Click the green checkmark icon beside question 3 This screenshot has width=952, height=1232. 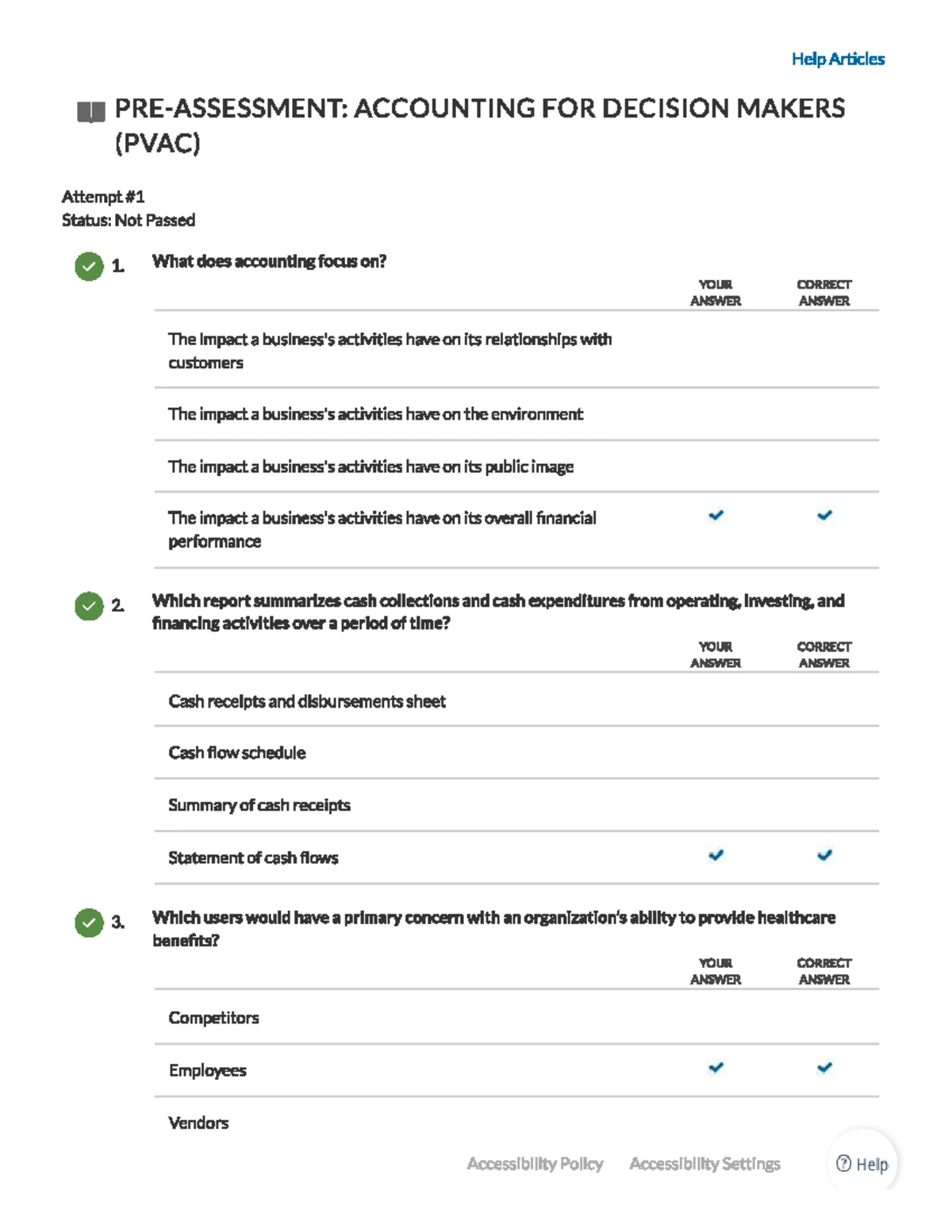(x=90, y=924)
